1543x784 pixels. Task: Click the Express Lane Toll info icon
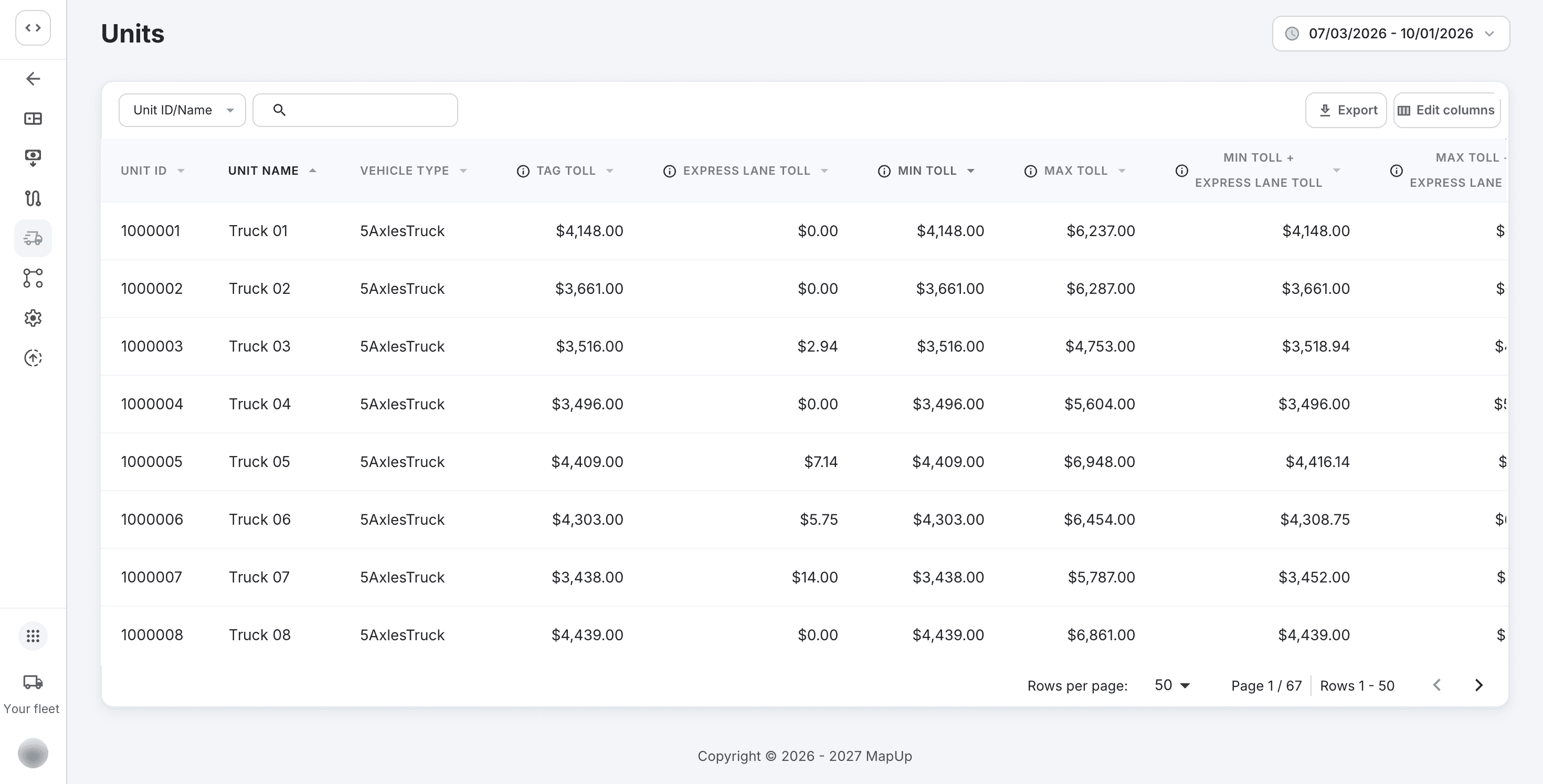pos(670,171)
